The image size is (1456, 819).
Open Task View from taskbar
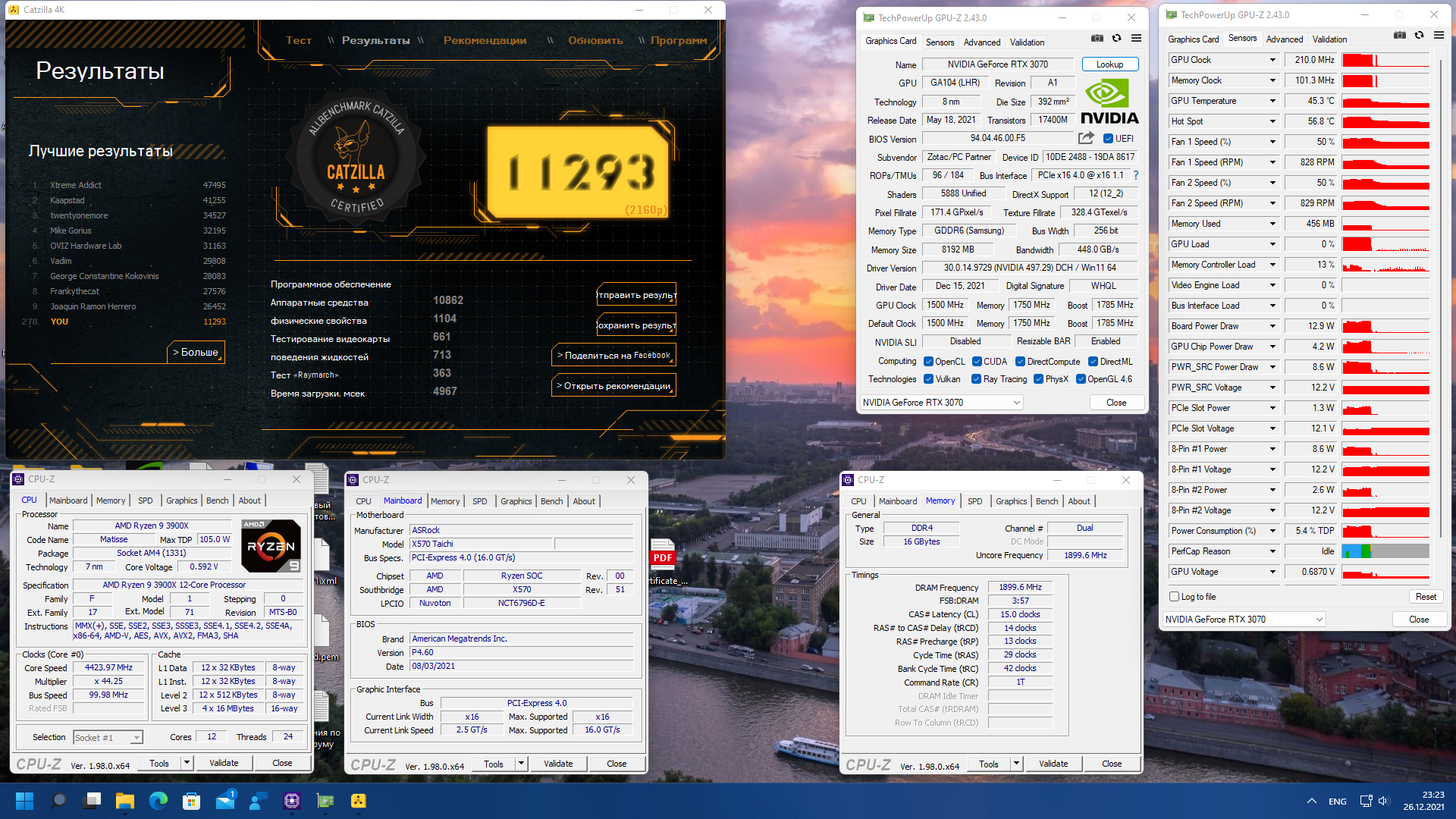[93, 801]
